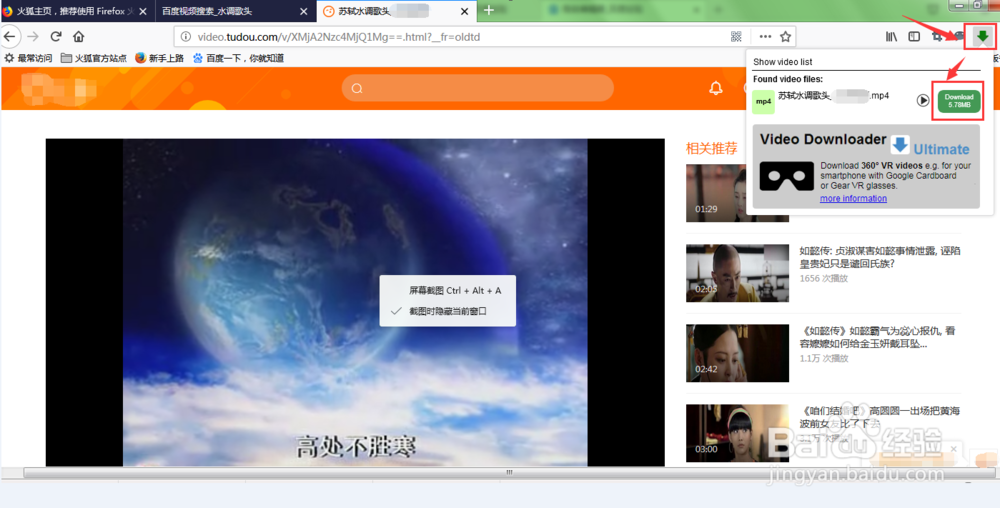Viewport: 1000px width, 508px height.
Task: Open the 03:00 咱们结婚吧 video thumbnail
Action: pyautogui.click(x=737, y=433)
